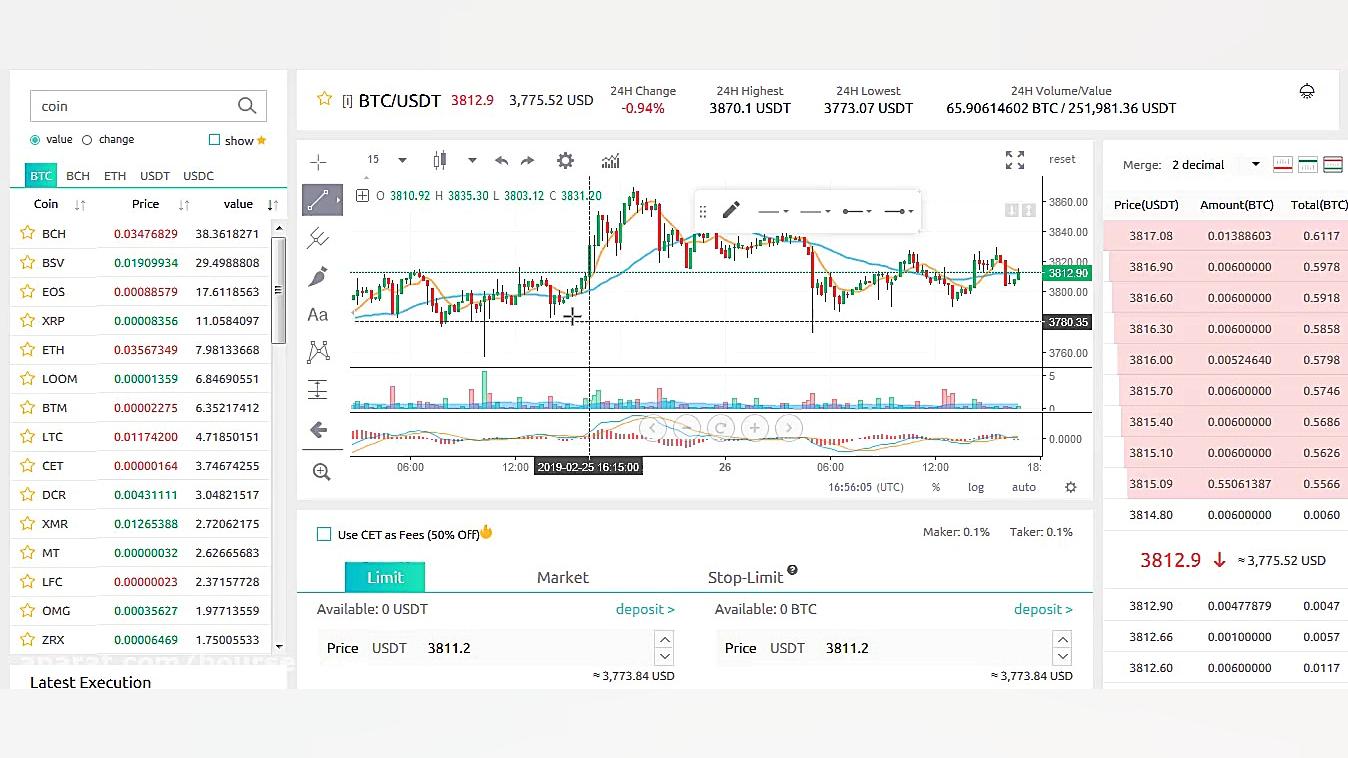Click the Stop-Limit help question icon
The width and height of the screenshot is (1348, 758).
click(x=792, y=570)
